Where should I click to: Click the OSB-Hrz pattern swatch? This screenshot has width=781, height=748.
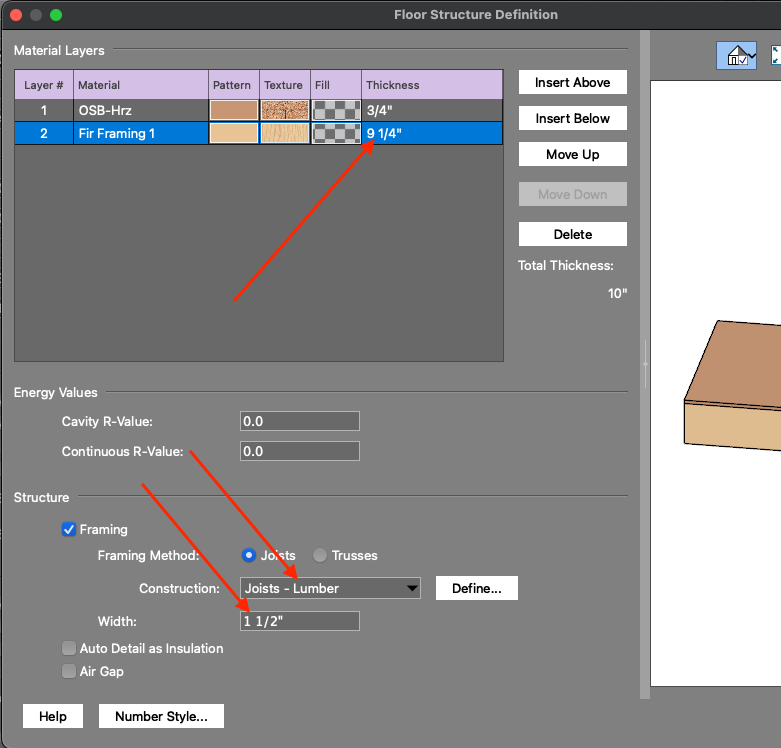click(234, 110)
